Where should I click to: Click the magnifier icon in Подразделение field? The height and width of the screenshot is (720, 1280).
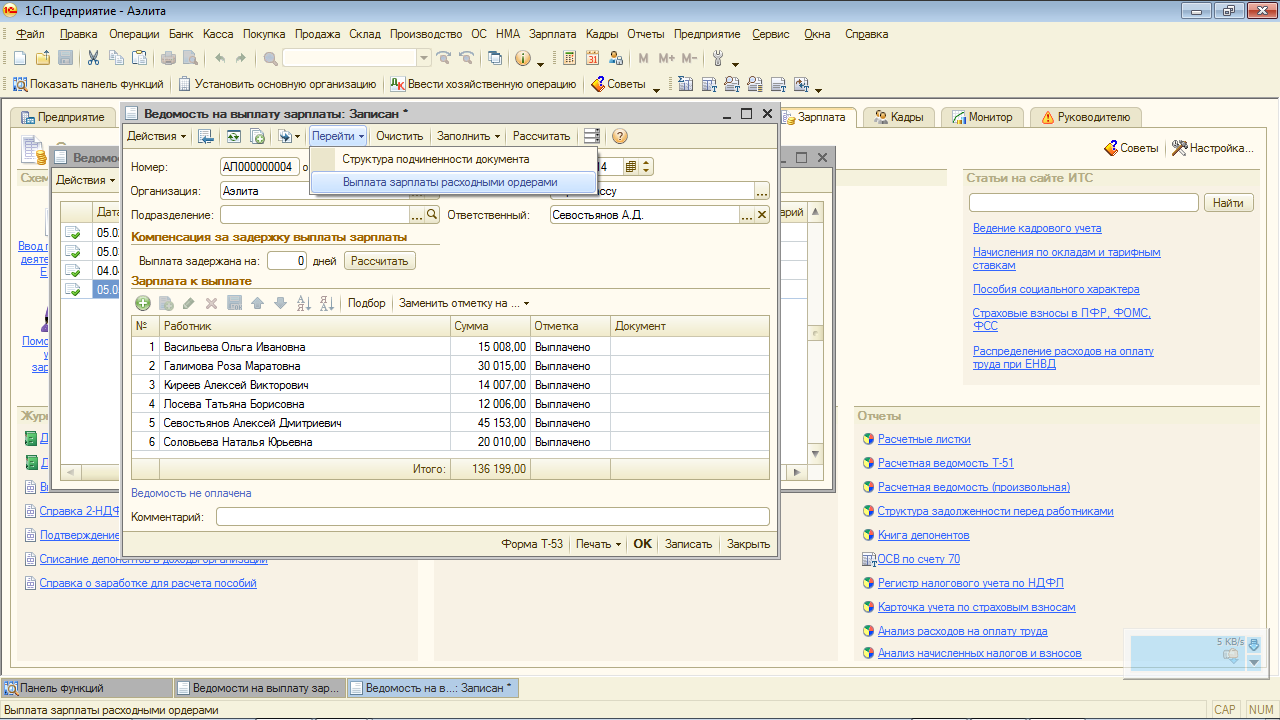point(433,215)
